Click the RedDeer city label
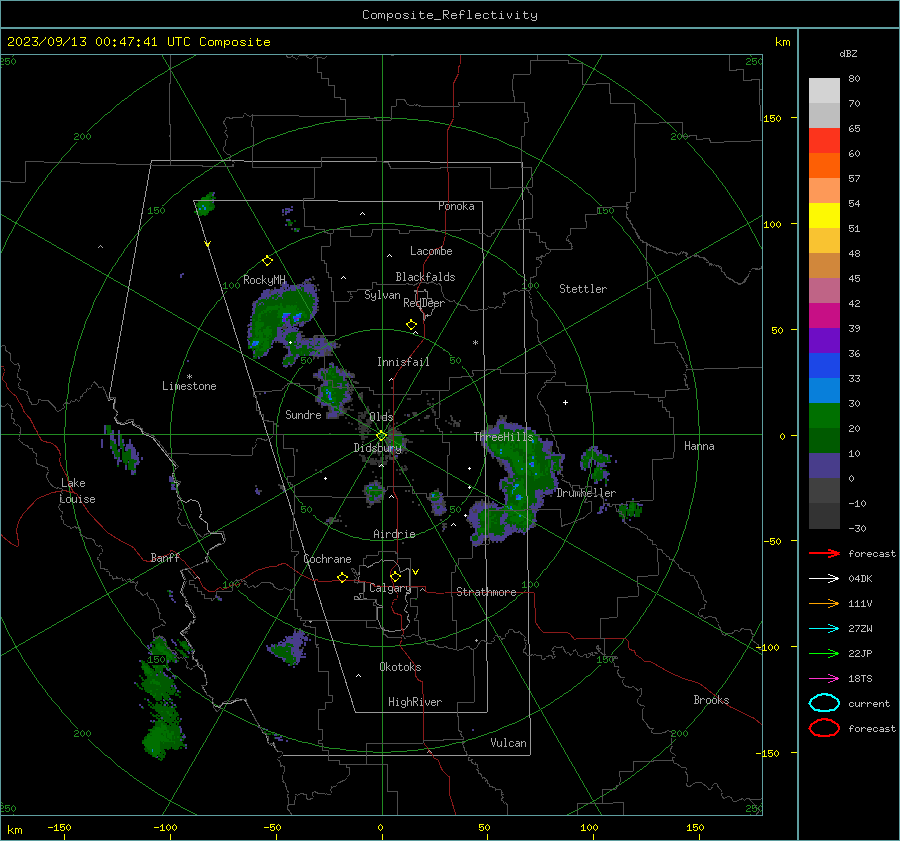900x841 pixels. [424, 303]
